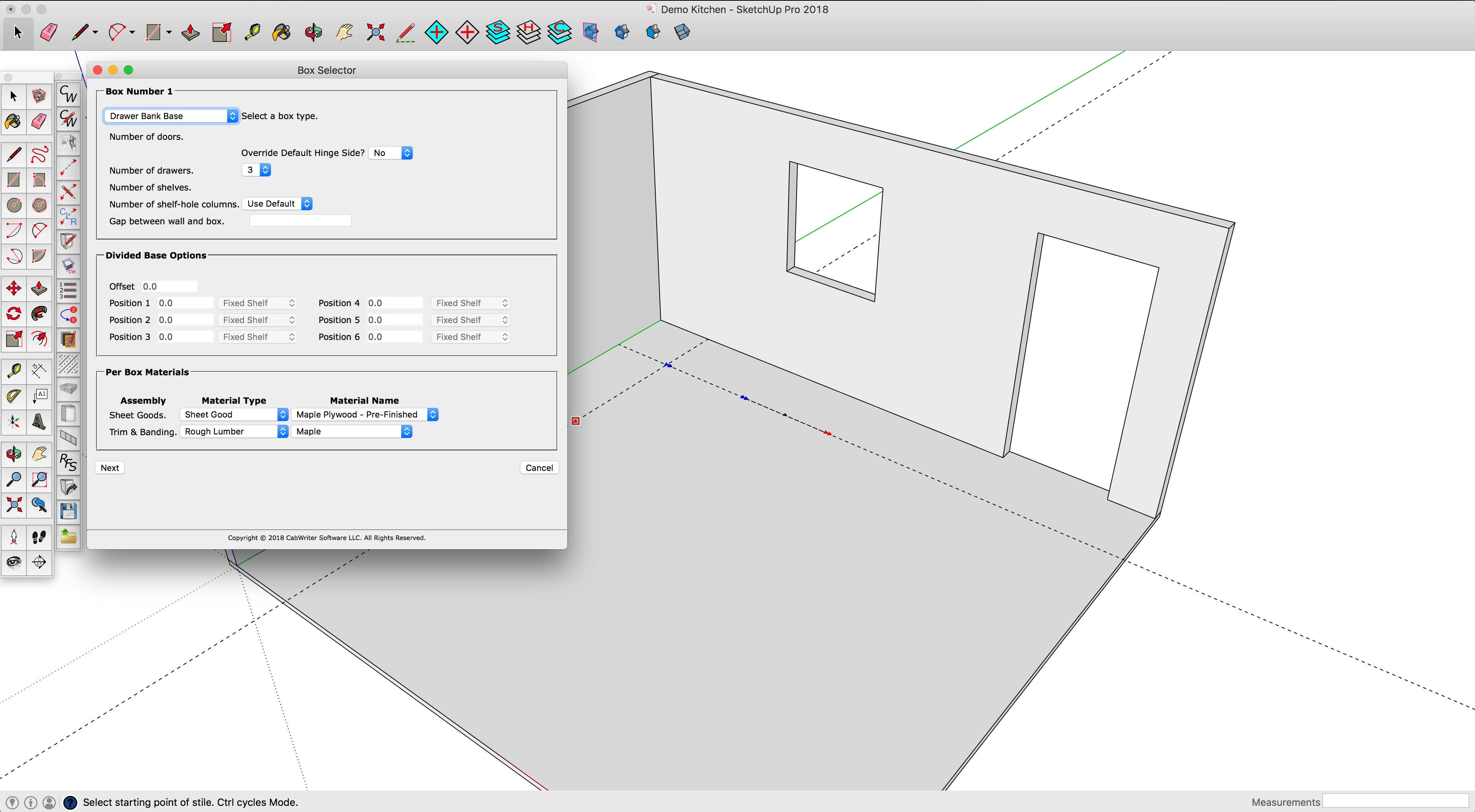This screenshot has width=1475, height=812.
Task: Activate the Freehand drawing tool
Action: tap(39, 154)
